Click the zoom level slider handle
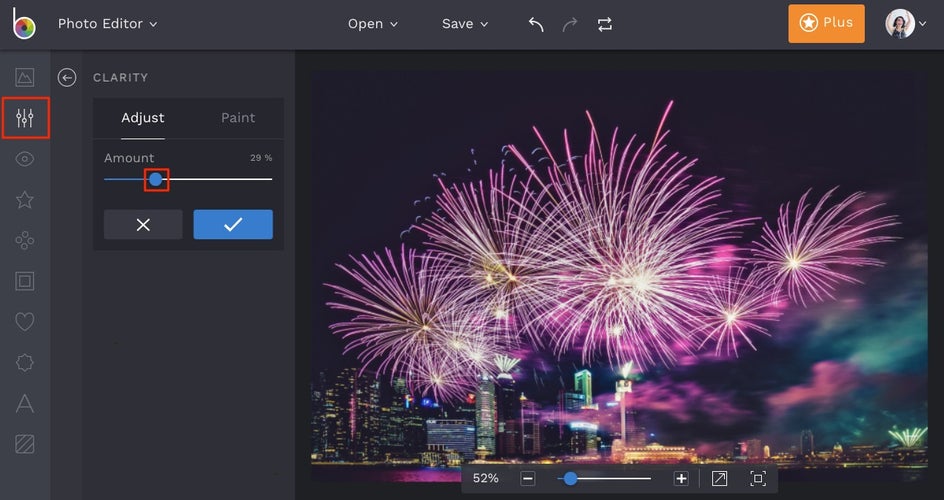This screenshot has width=944, height=500. [570, 478]
